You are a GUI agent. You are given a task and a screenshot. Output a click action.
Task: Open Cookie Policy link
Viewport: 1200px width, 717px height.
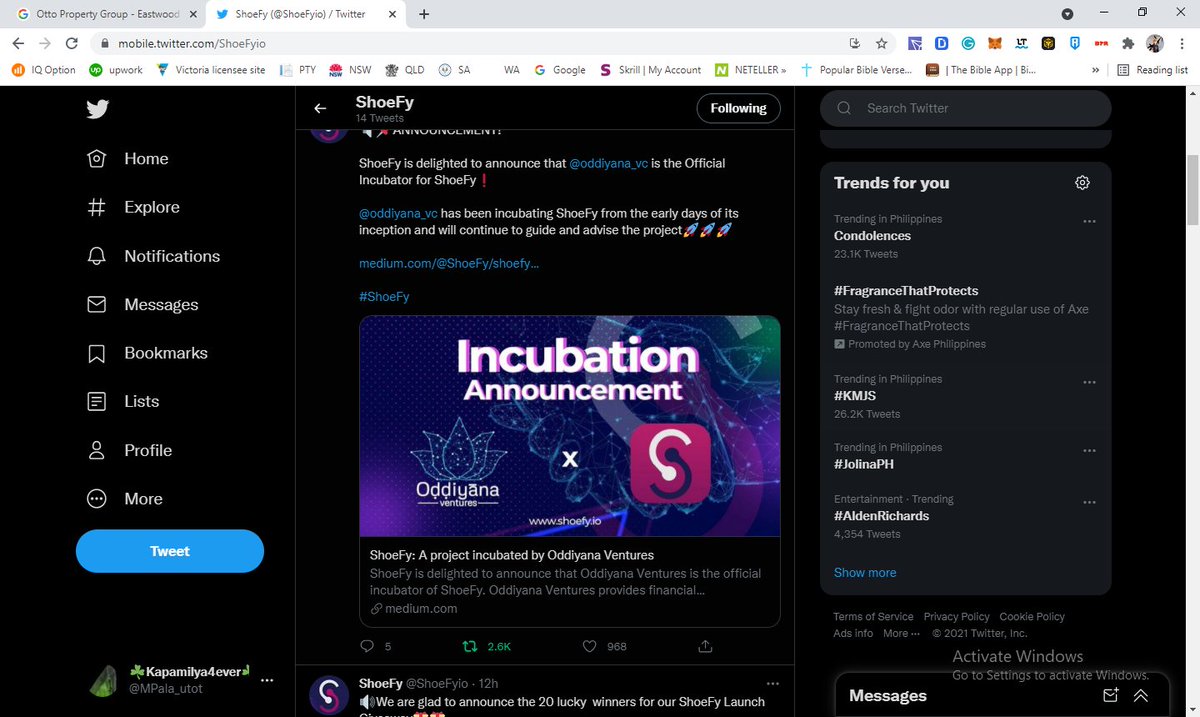pos(1032,617)
